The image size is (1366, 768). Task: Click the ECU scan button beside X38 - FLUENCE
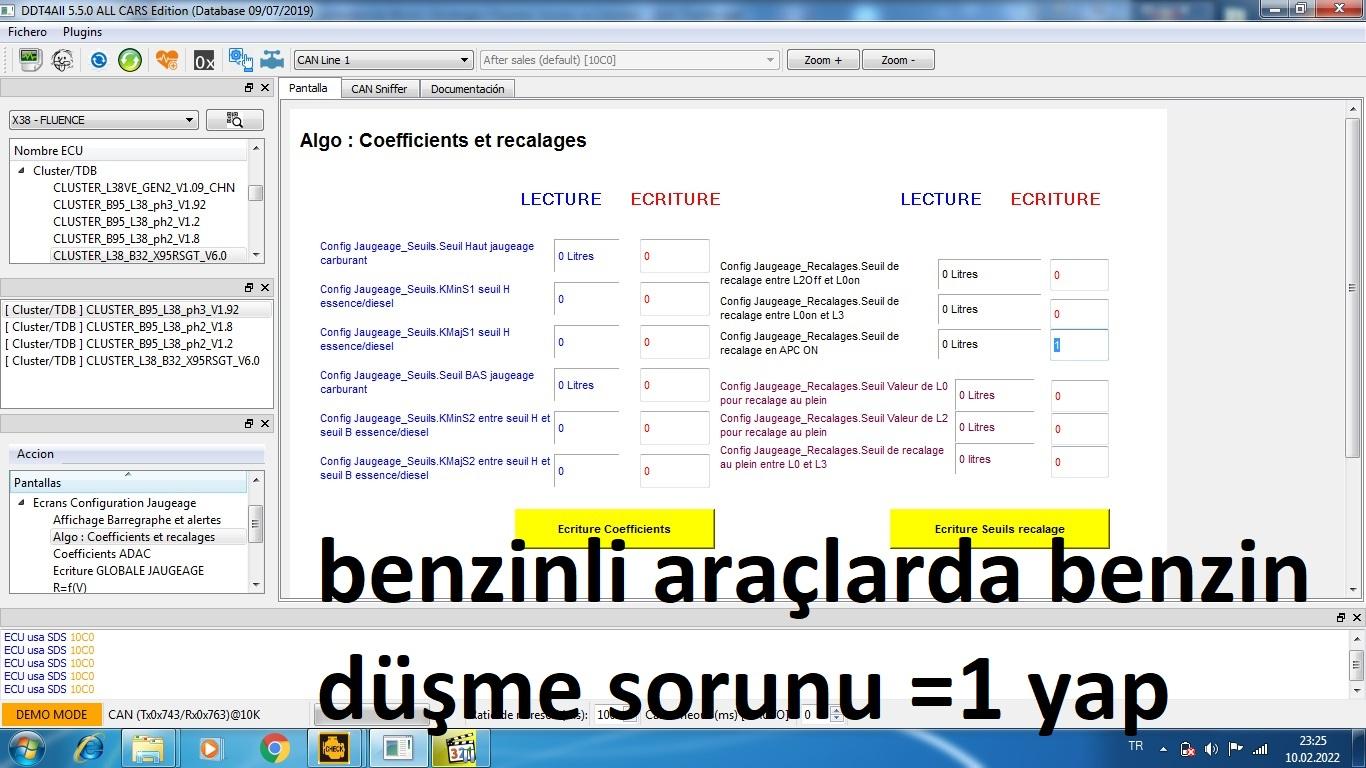[x=235, y=120]
